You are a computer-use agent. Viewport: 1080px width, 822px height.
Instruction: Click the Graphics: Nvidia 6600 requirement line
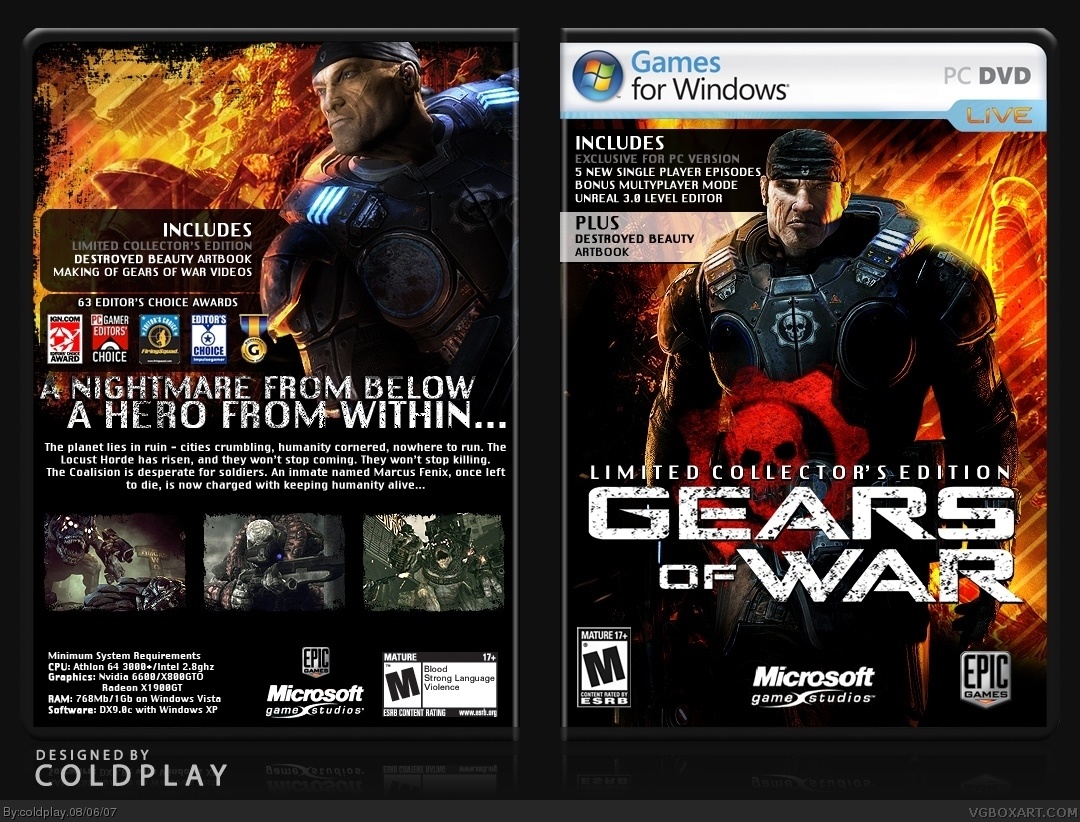point(125,677)
